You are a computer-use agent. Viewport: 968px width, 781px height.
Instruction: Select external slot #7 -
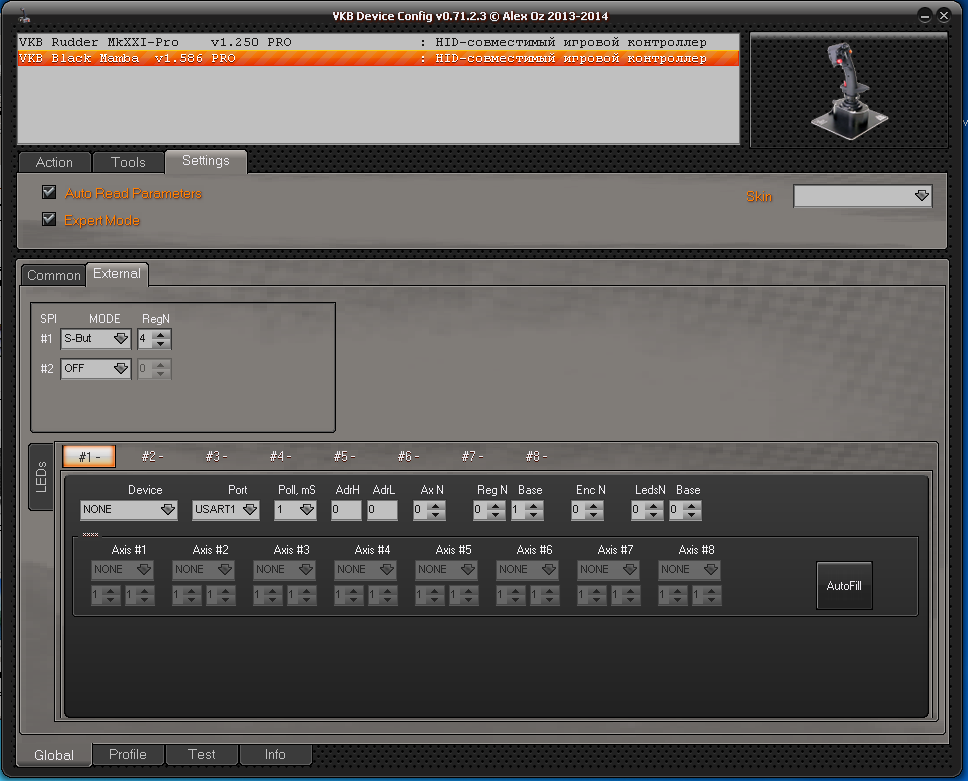(472, 456)
